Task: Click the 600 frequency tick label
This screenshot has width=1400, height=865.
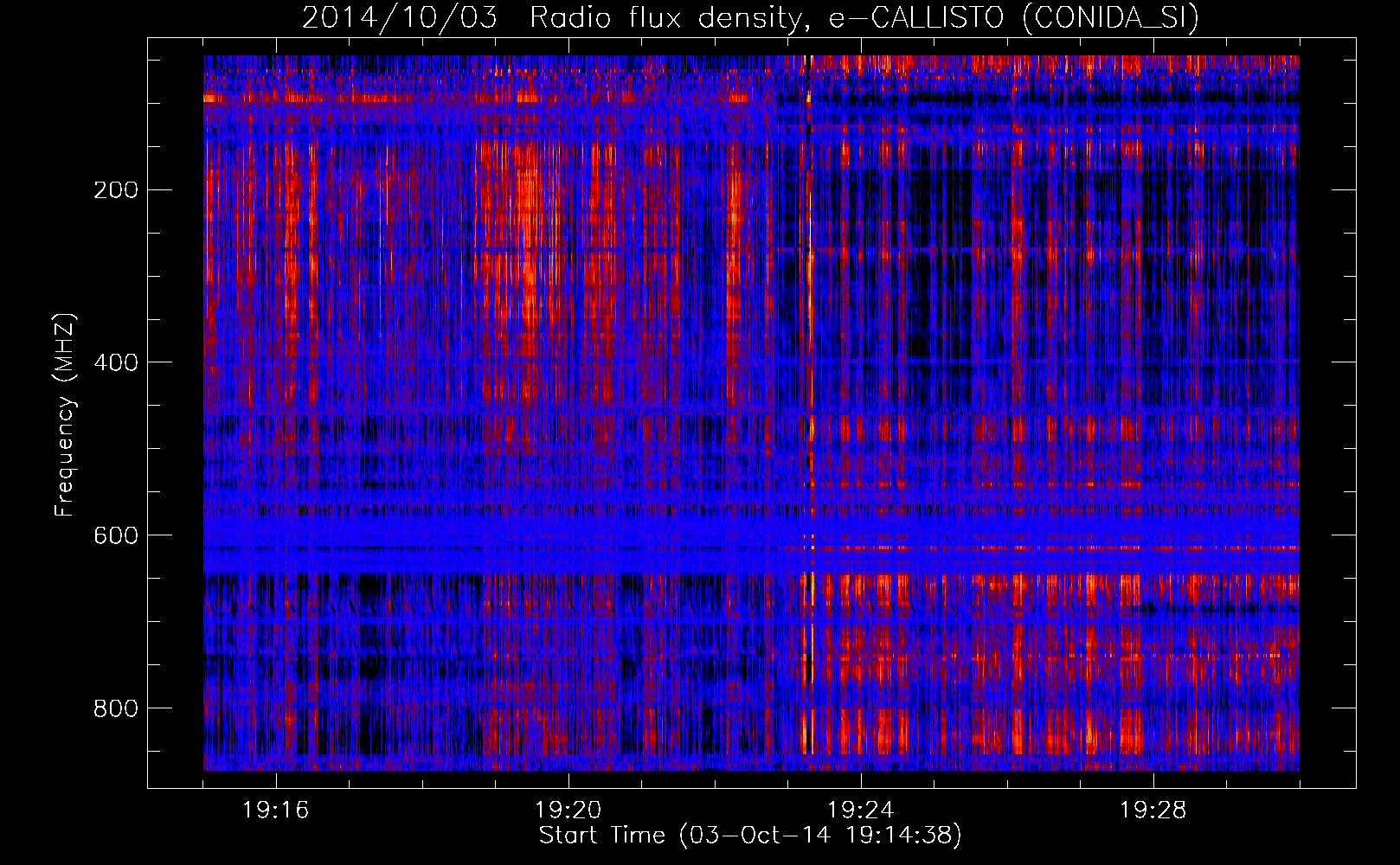Action: point(116,535)
